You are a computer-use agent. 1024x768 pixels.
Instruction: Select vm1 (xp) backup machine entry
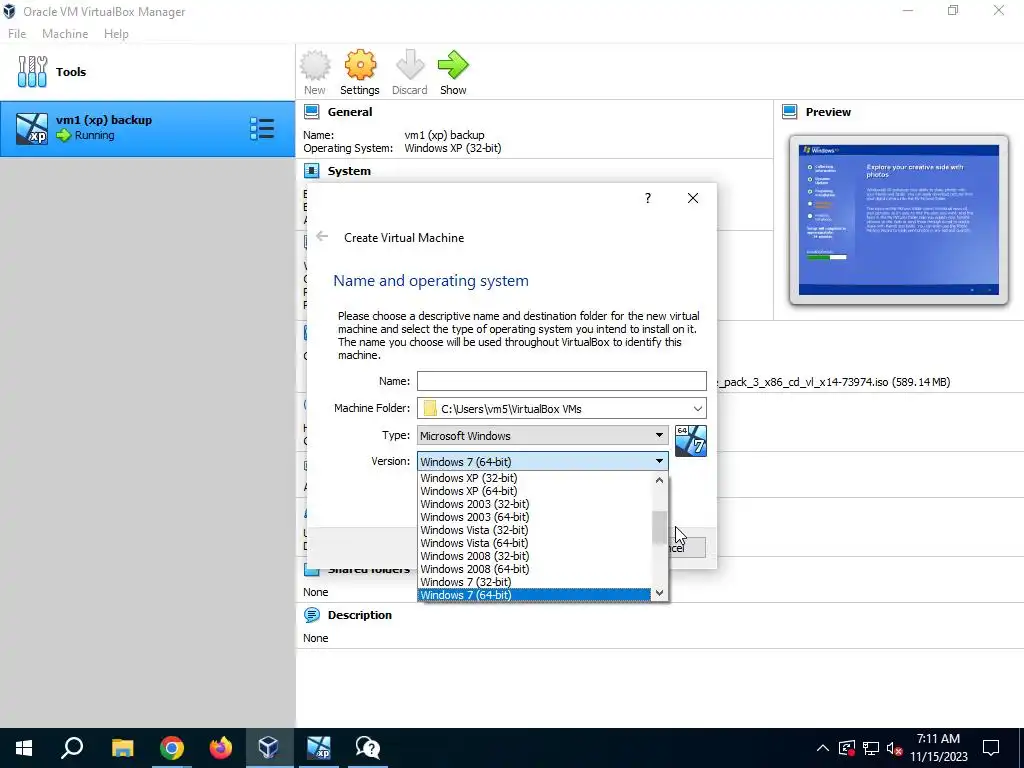coord(147,129)
